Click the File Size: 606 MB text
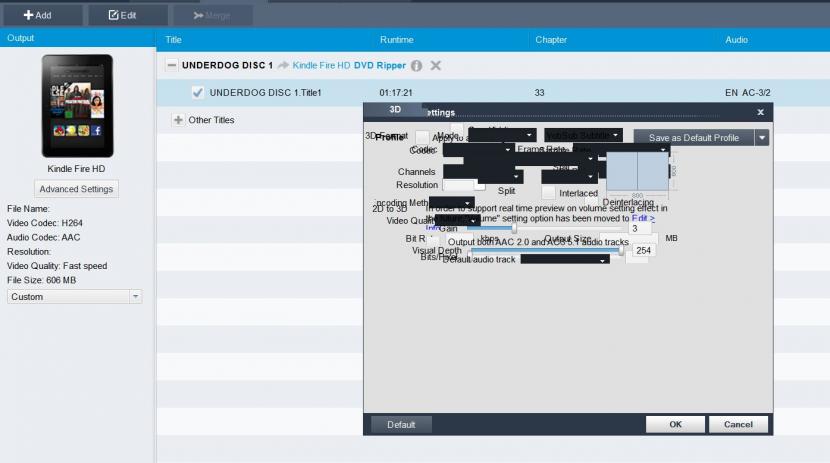The width and height of the screenshot is (830, 463). tap(41, 280)
